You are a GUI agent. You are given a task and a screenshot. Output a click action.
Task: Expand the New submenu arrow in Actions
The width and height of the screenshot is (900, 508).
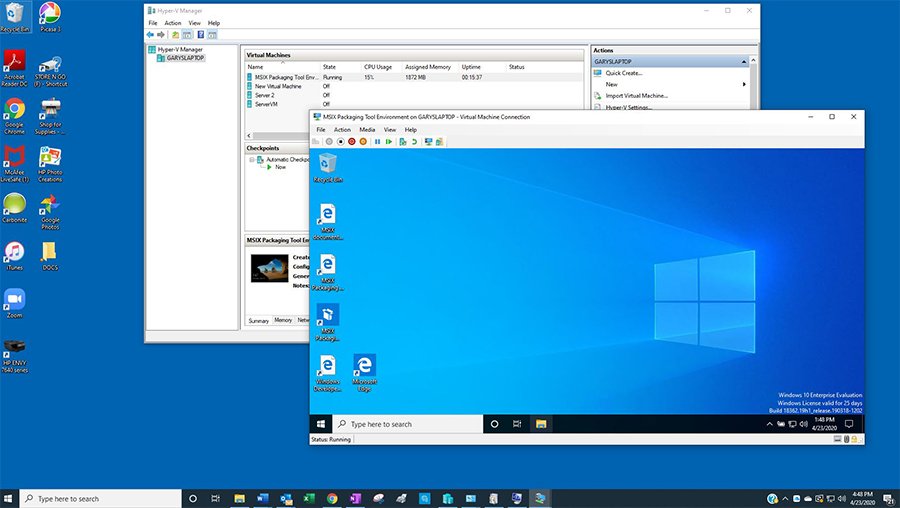click(x=744, y=84)
